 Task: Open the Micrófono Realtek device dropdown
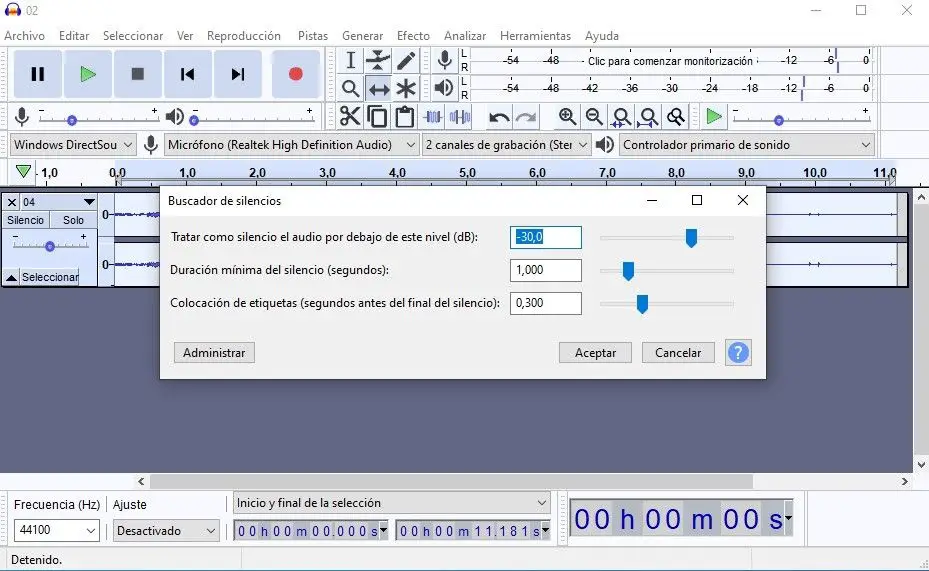point(292,145)
